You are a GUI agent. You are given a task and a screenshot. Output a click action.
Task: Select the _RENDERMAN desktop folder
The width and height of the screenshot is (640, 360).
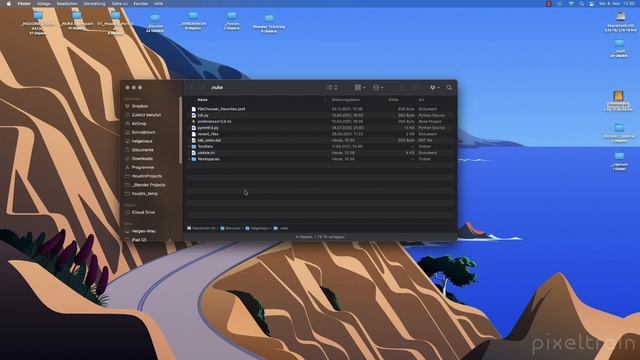(x=193, y=16)
